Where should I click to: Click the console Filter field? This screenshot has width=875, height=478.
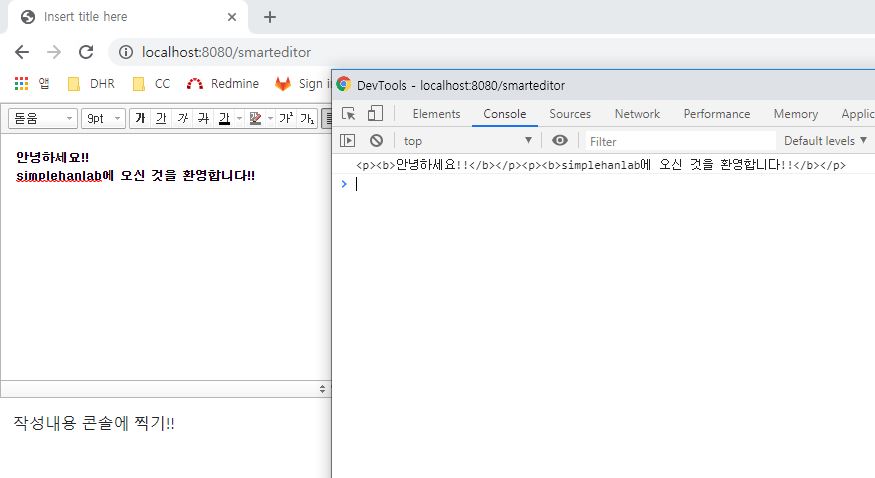tap(680, 141)
